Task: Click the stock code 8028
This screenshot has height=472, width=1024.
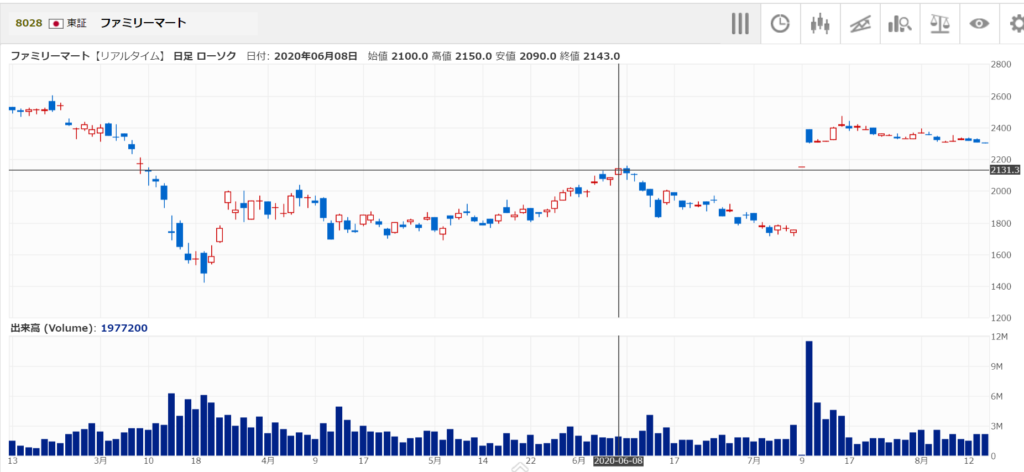Action: tap(29, 23)
